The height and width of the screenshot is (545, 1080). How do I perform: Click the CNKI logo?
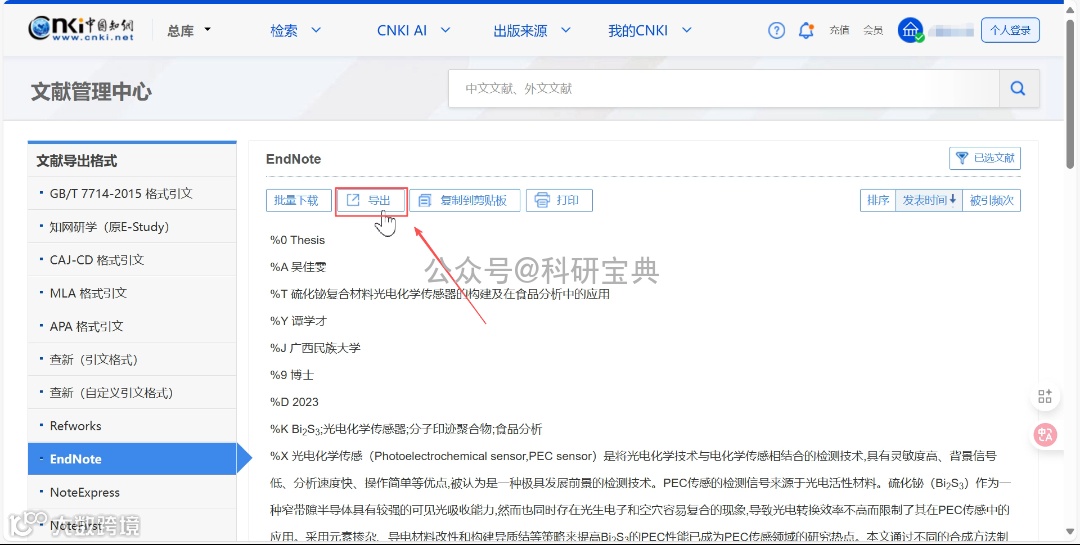(x=81, y=29)
